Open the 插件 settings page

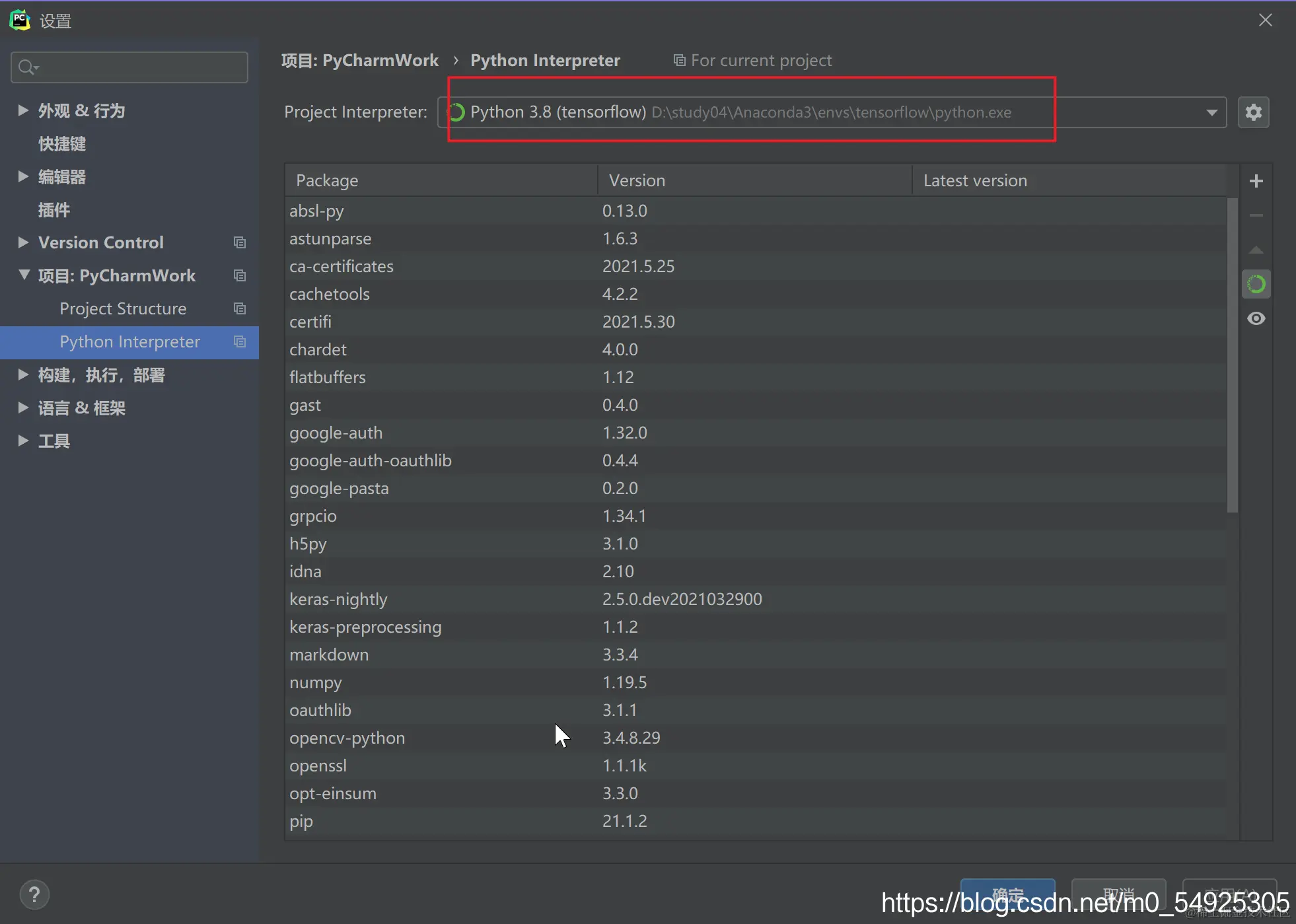pyautogui.click(x=54, y=210)
